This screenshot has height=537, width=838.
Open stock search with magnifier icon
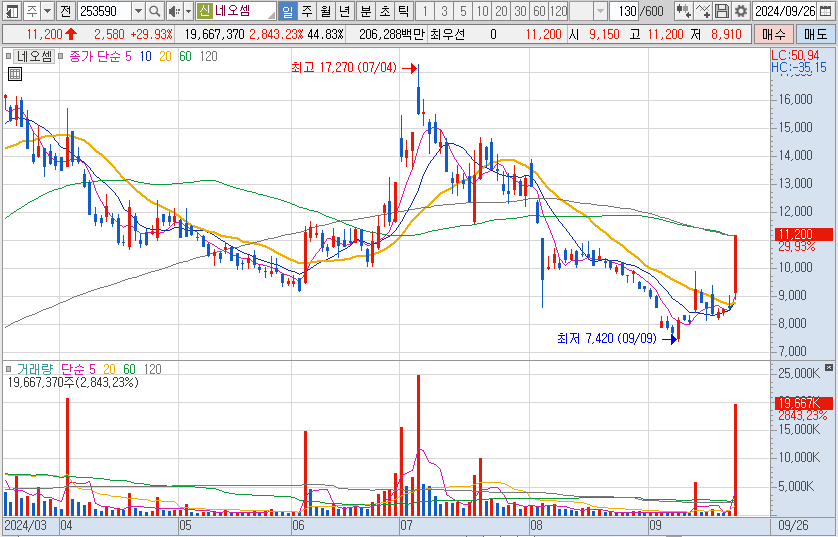pos(154,11)
